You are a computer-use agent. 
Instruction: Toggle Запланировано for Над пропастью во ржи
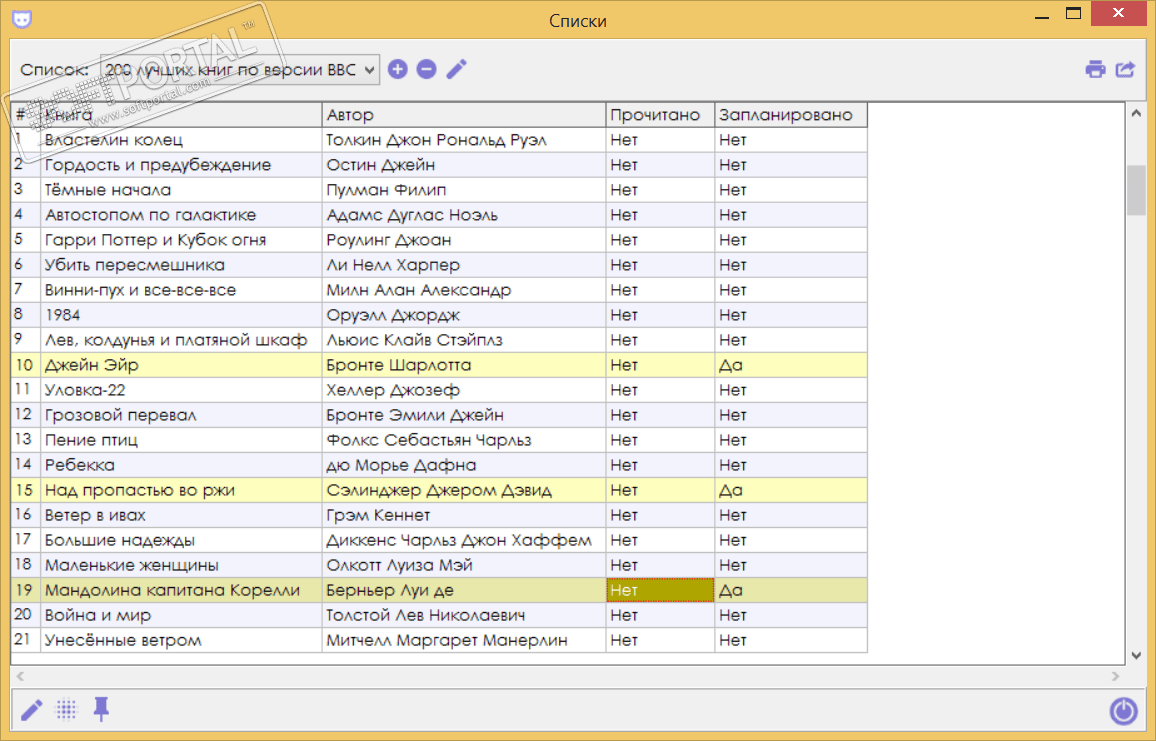tap(790, 490)
